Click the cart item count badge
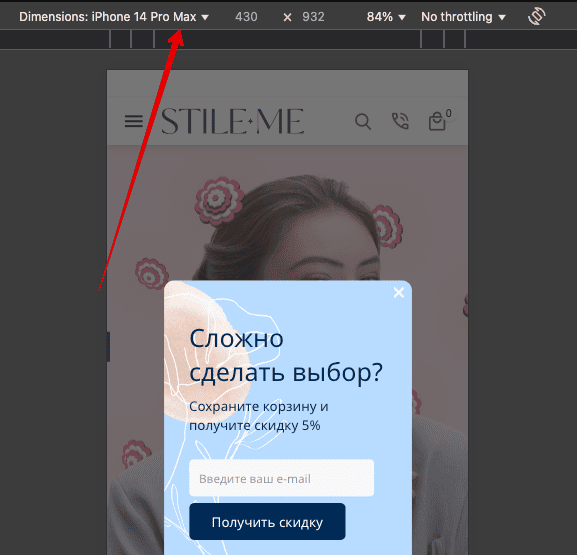577x555 pixels. click(449, 113)
